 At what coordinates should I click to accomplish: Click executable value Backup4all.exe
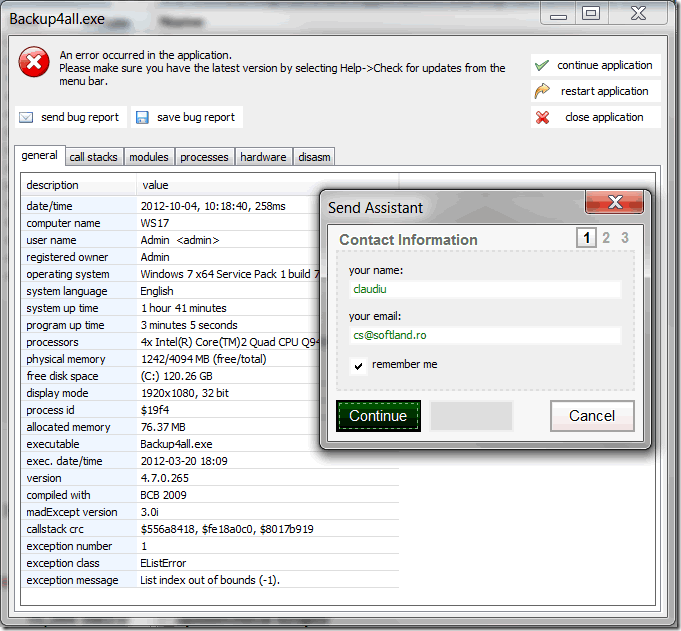(x=176, y=444)
